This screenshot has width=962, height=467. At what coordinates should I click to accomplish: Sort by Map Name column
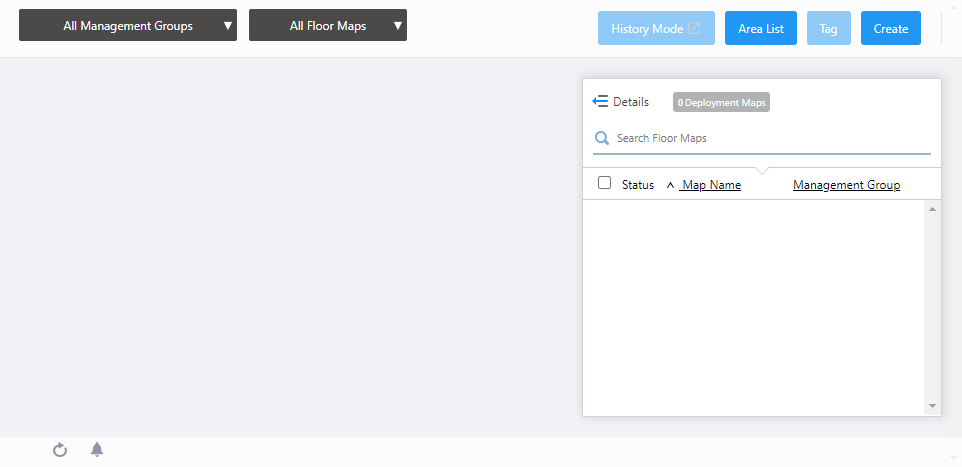(710, 185)
